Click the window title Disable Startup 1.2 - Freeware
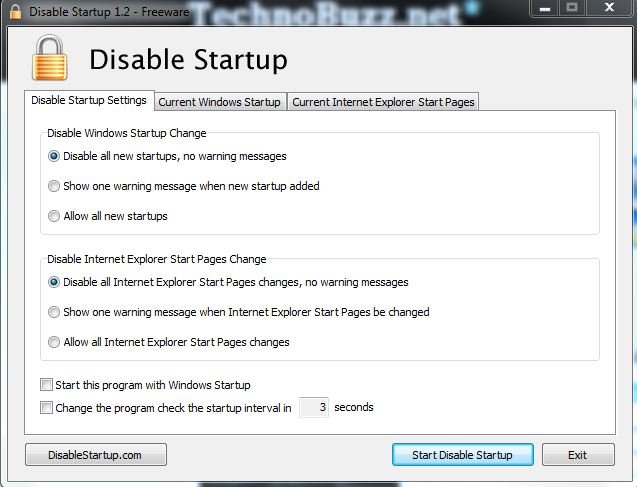637x487 pixels. [x=109, y=12]
